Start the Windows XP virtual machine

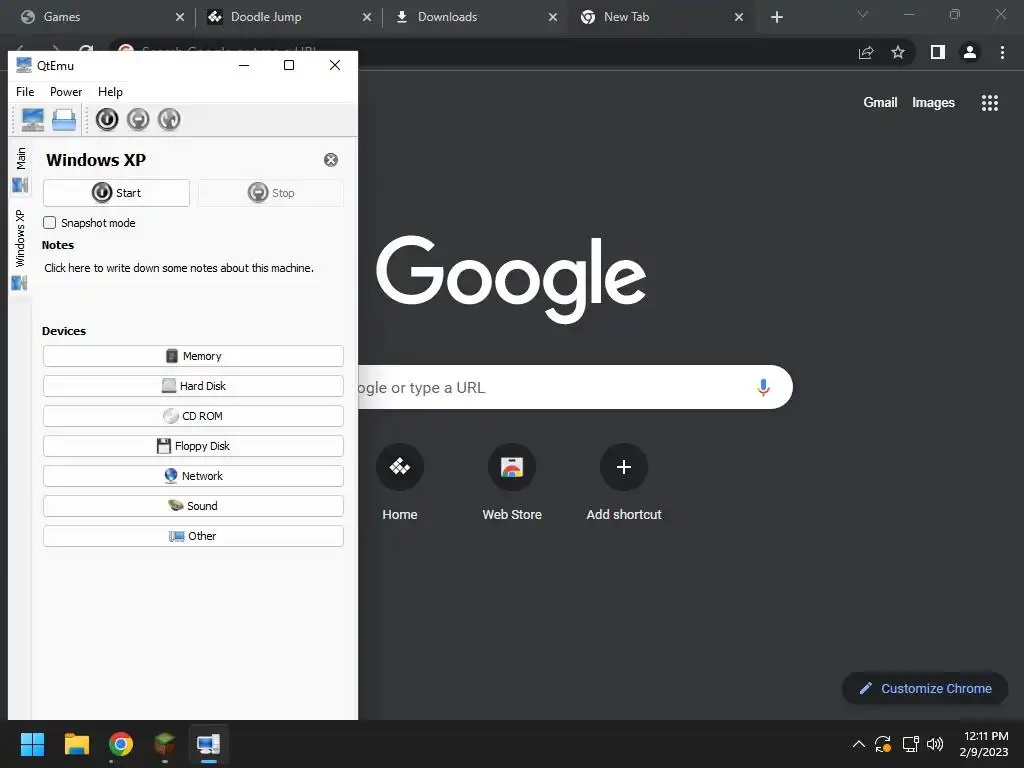pos(116,193)
